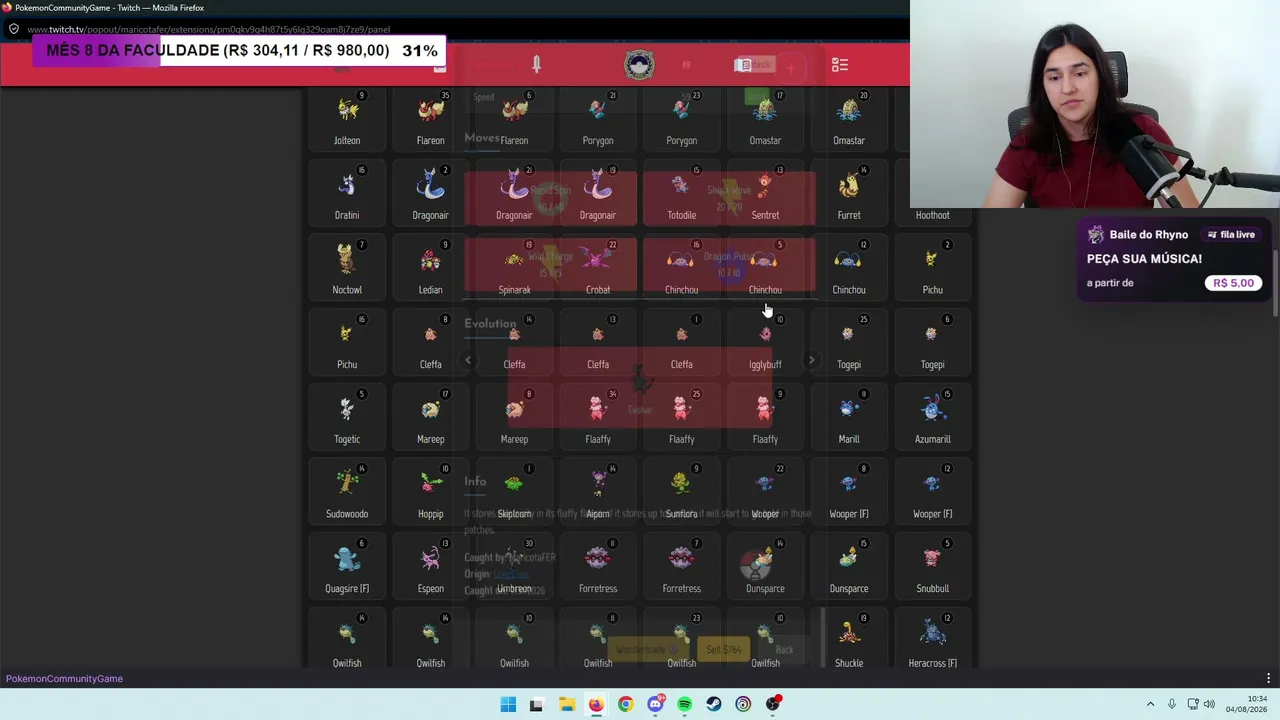Open volume control in system tray
Image resolution: width=1280 pixels, height=720 pixels.
(x=1208, y=704)
